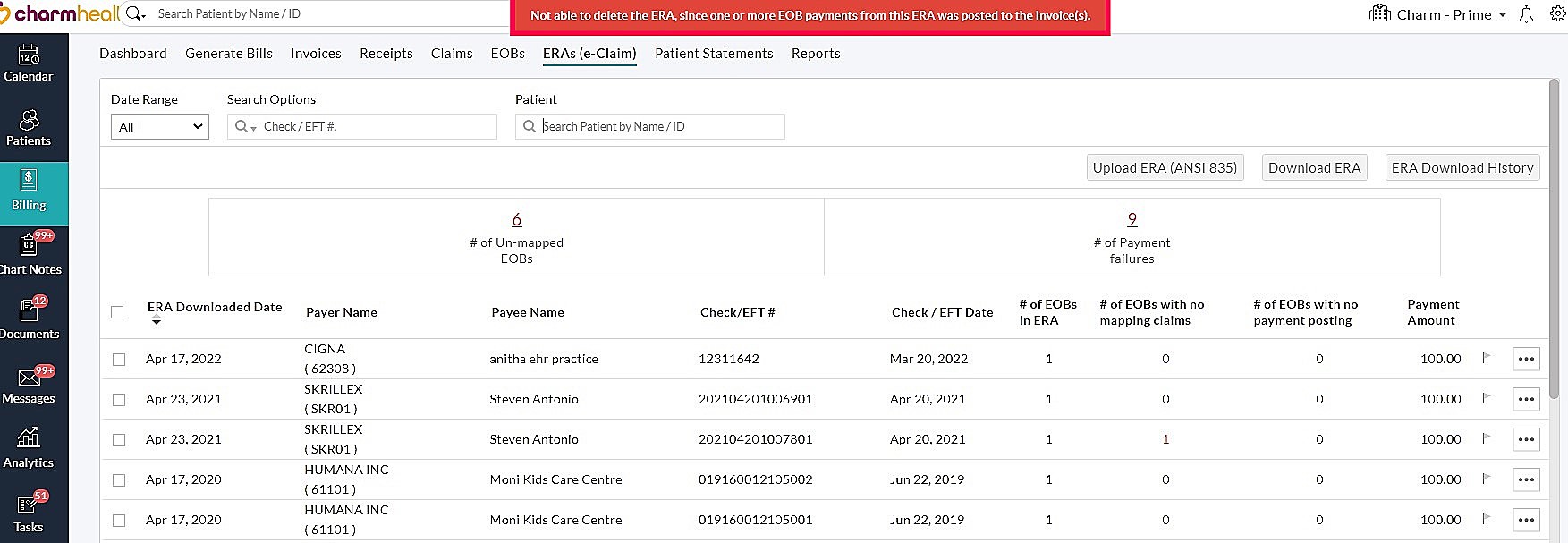Viewport: 1568px width, 543px height.
Task: Open the Documents sidebar icon
Action: pyautogui.click(x=29, y=320)
